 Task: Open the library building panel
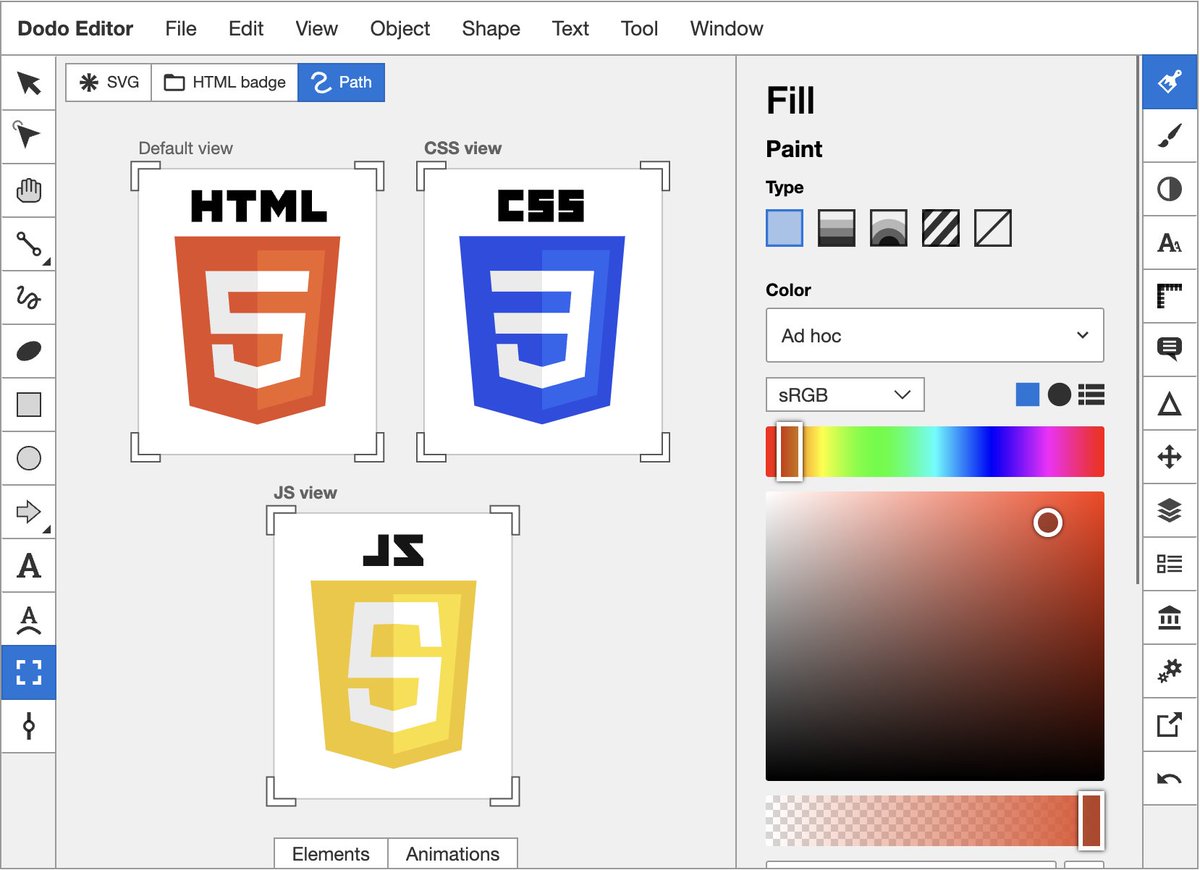[1170, 619]
